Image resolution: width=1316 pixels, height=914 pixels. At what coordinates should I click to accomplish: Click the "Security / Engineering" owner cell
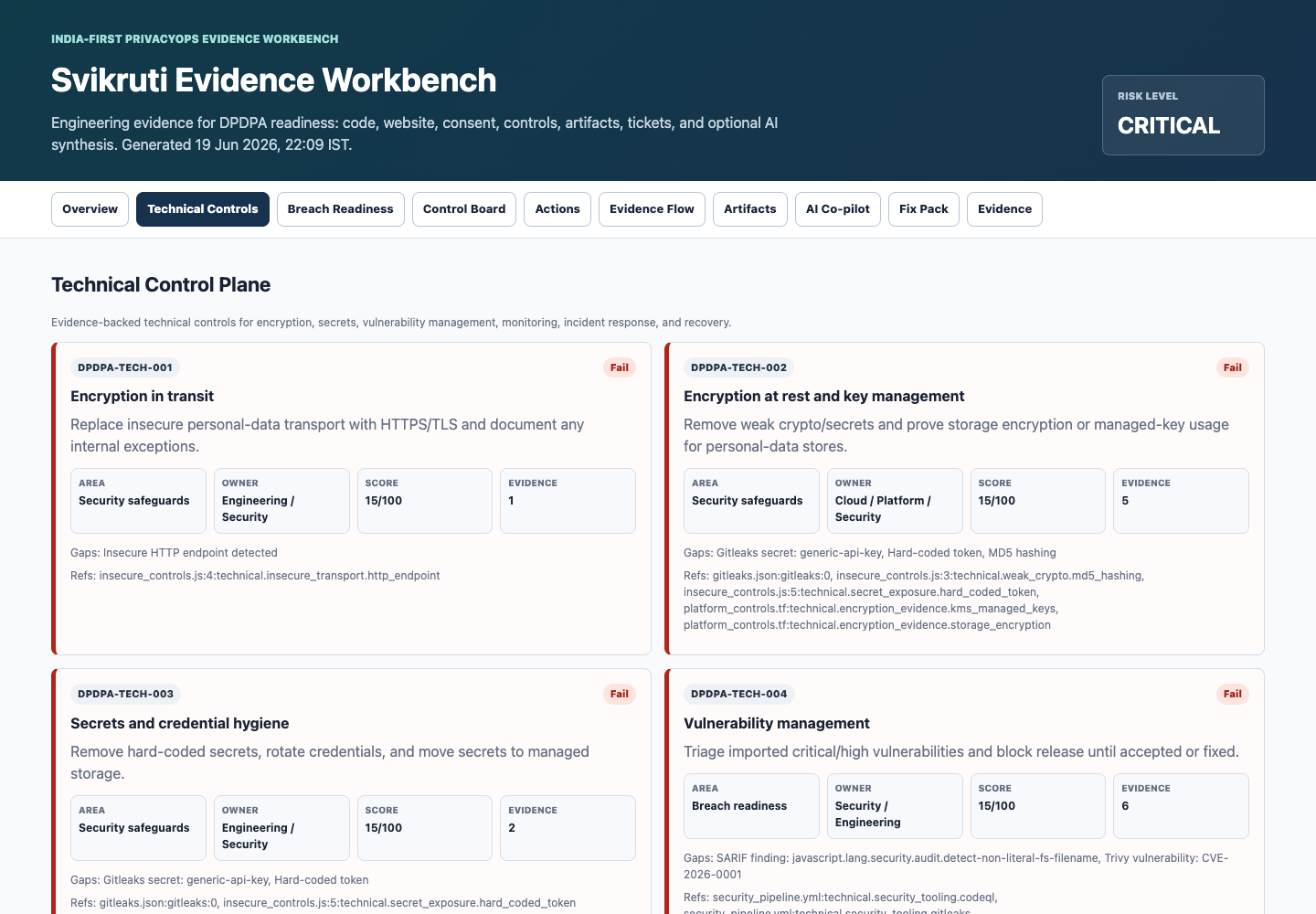coord(895,806)
